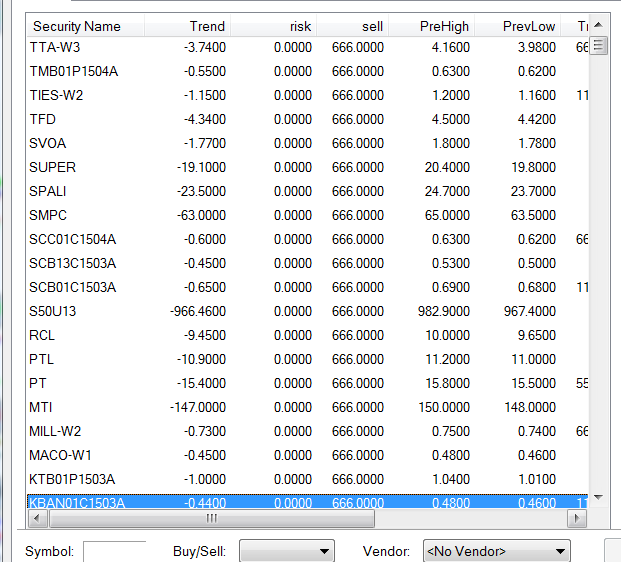
Task: Select the SCB01C1503A row
Action: point(307,287)
